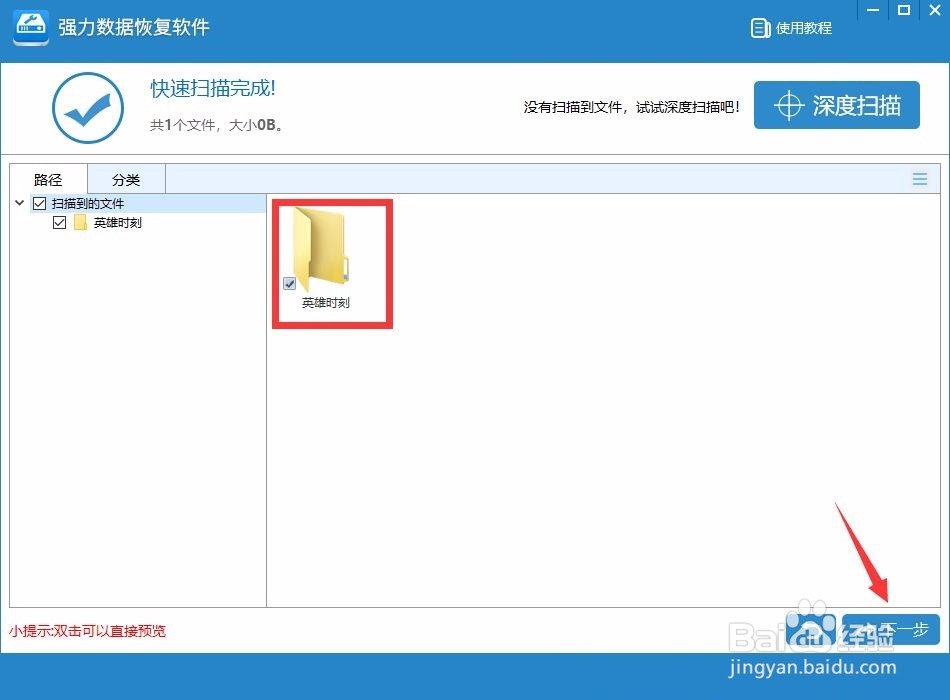Click the crosshair icon on 深度扫描 button
Viewport: 950px width, 700px height.
[x=792, y=104]
